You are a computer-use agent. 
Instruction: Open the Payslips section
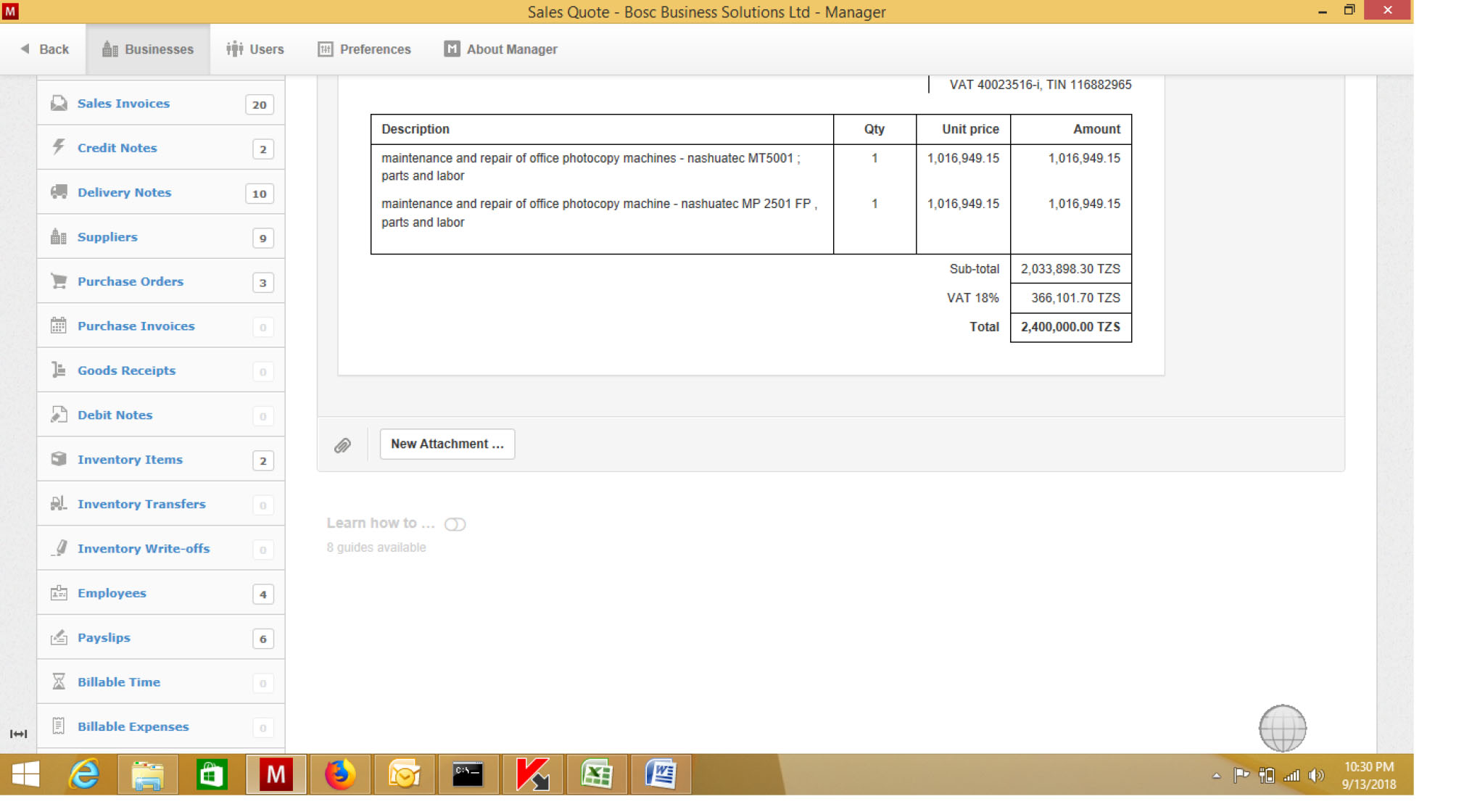160,638
